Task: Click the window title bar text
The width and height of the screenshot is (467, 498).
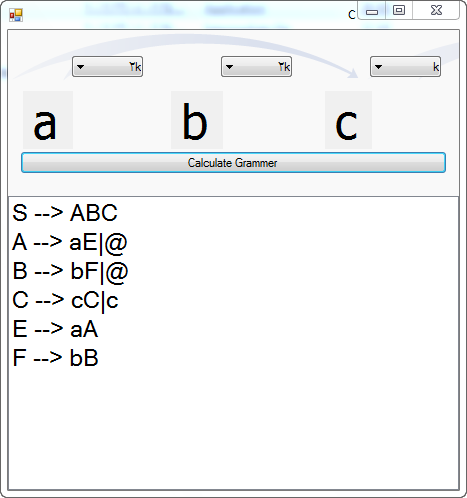Action: coord(352,15)
